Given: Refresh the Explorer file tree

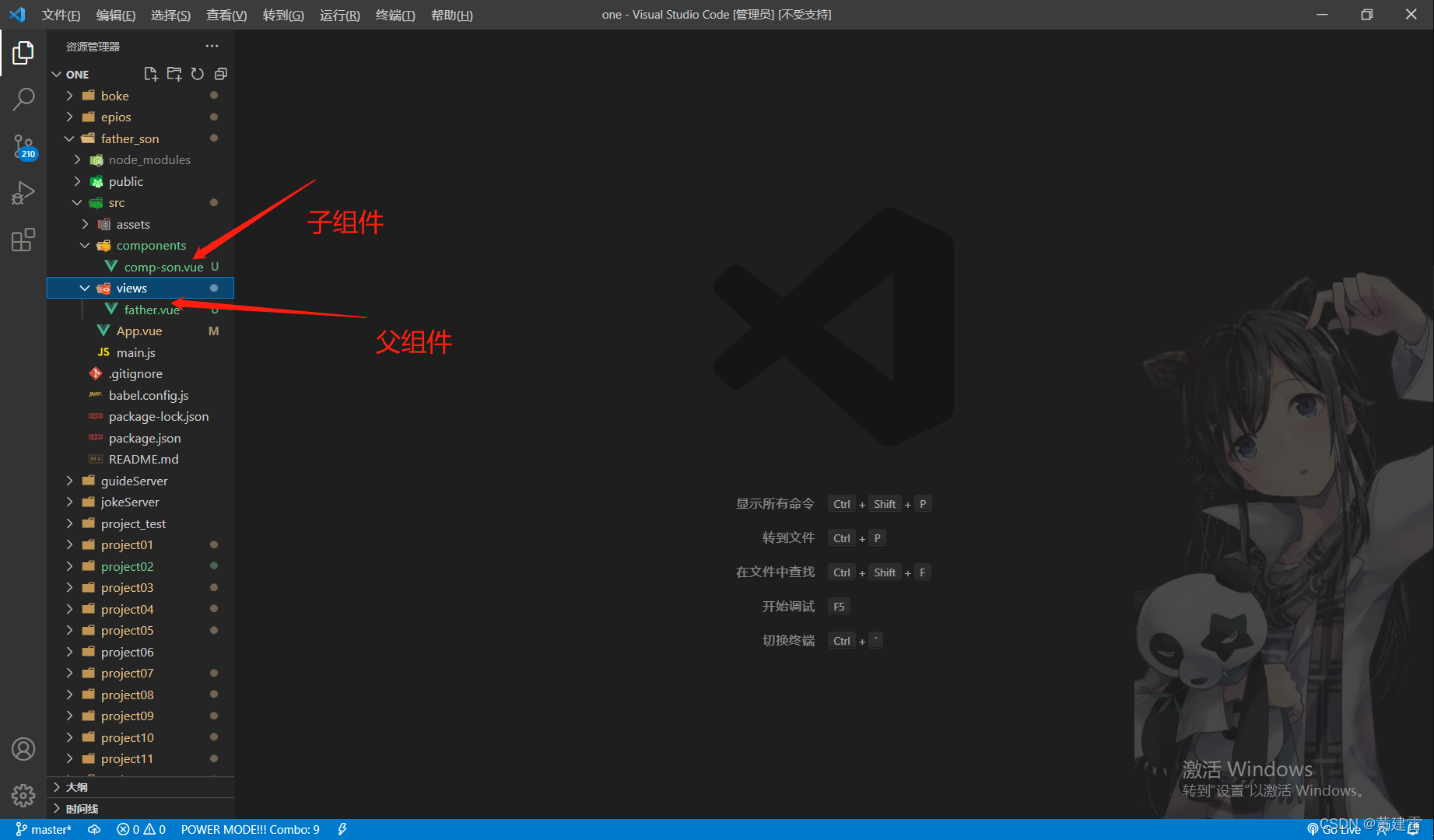Looking at the screenshot, I should click(198, 74).
